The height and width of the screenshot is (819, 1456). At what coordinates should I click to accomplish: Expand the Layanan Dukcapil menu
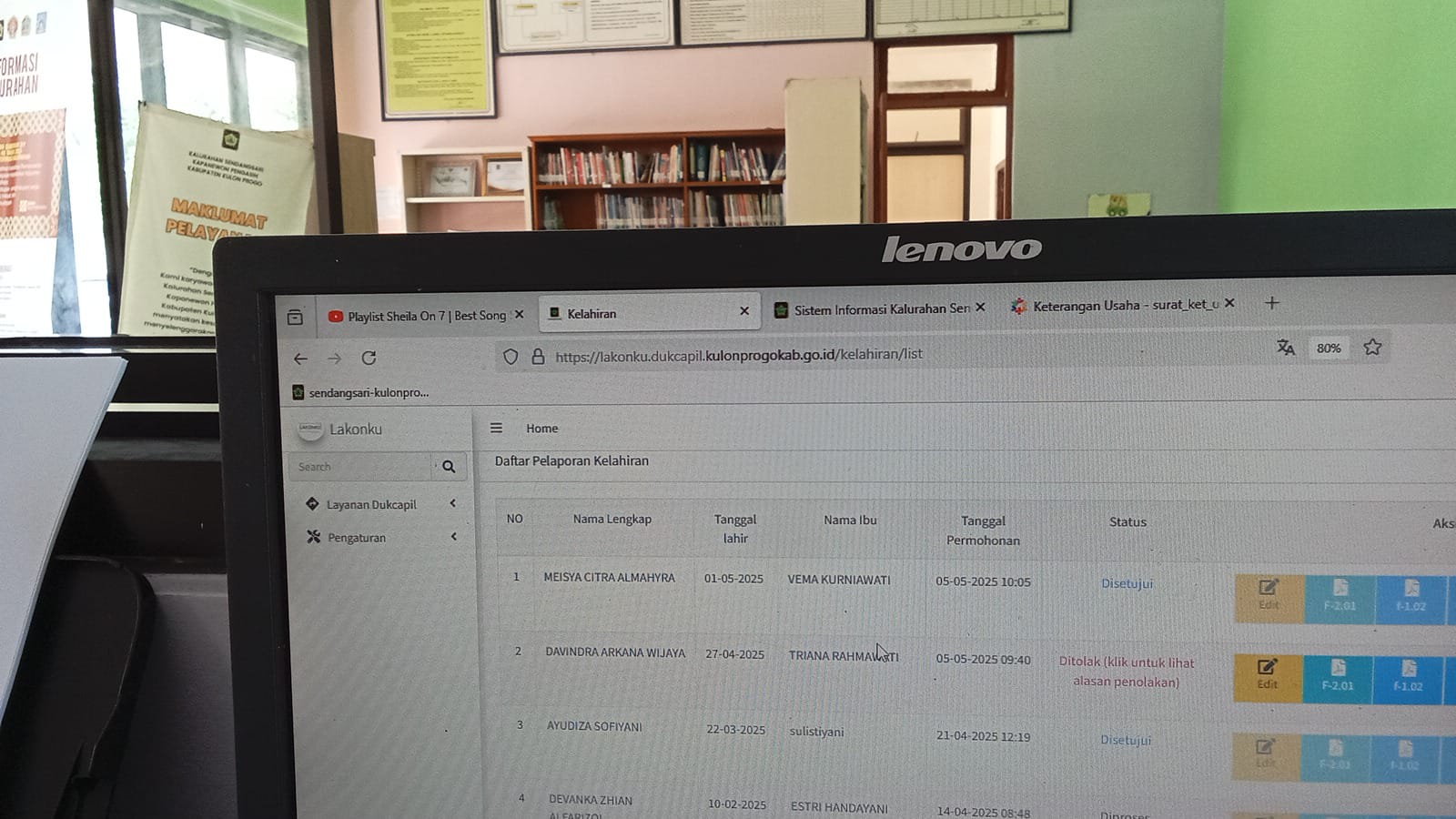pyautogui.click(x=380, y=504)
